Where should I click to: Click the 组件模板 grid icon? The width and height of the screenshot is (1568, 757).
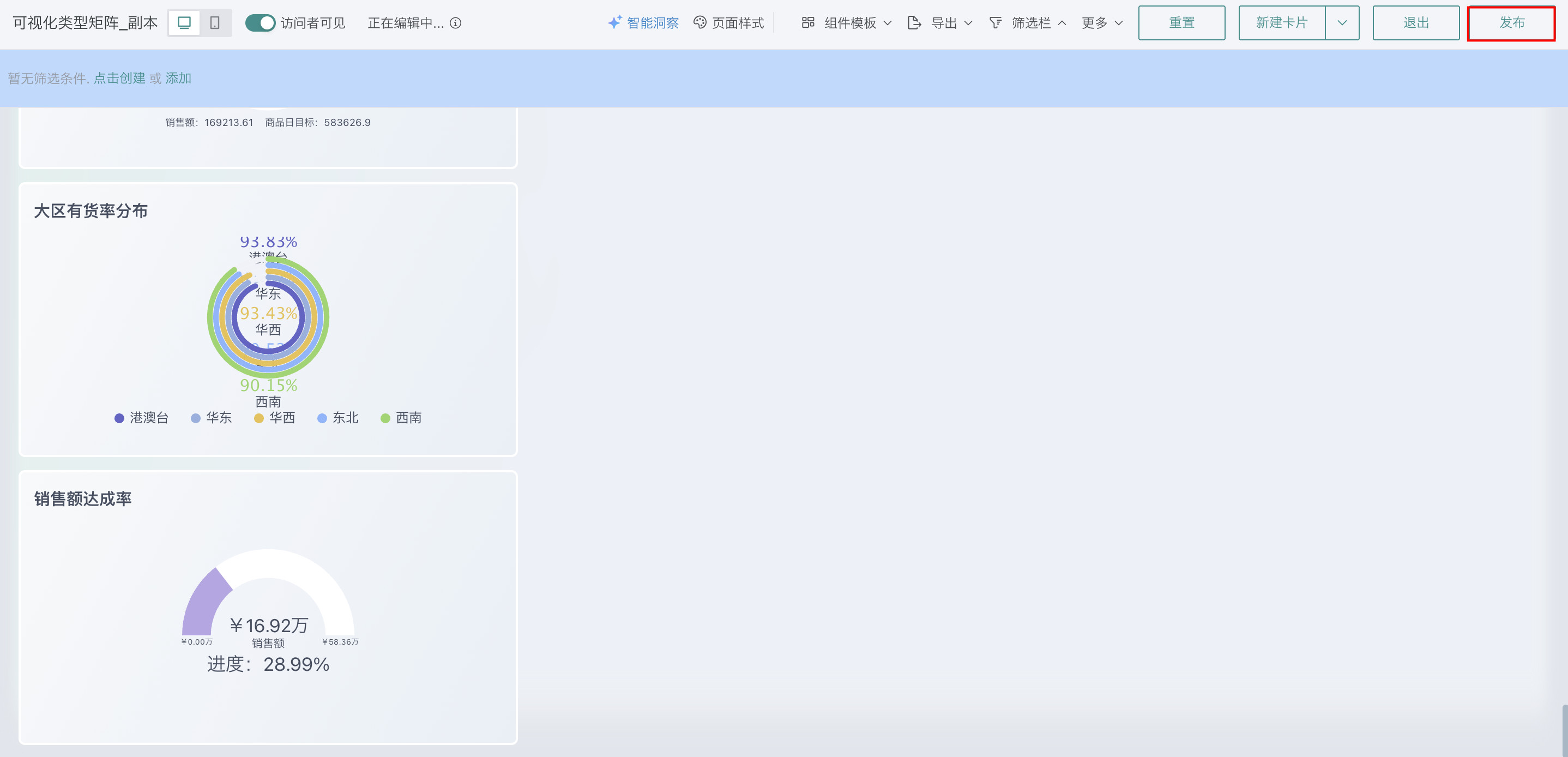[808, 22]
